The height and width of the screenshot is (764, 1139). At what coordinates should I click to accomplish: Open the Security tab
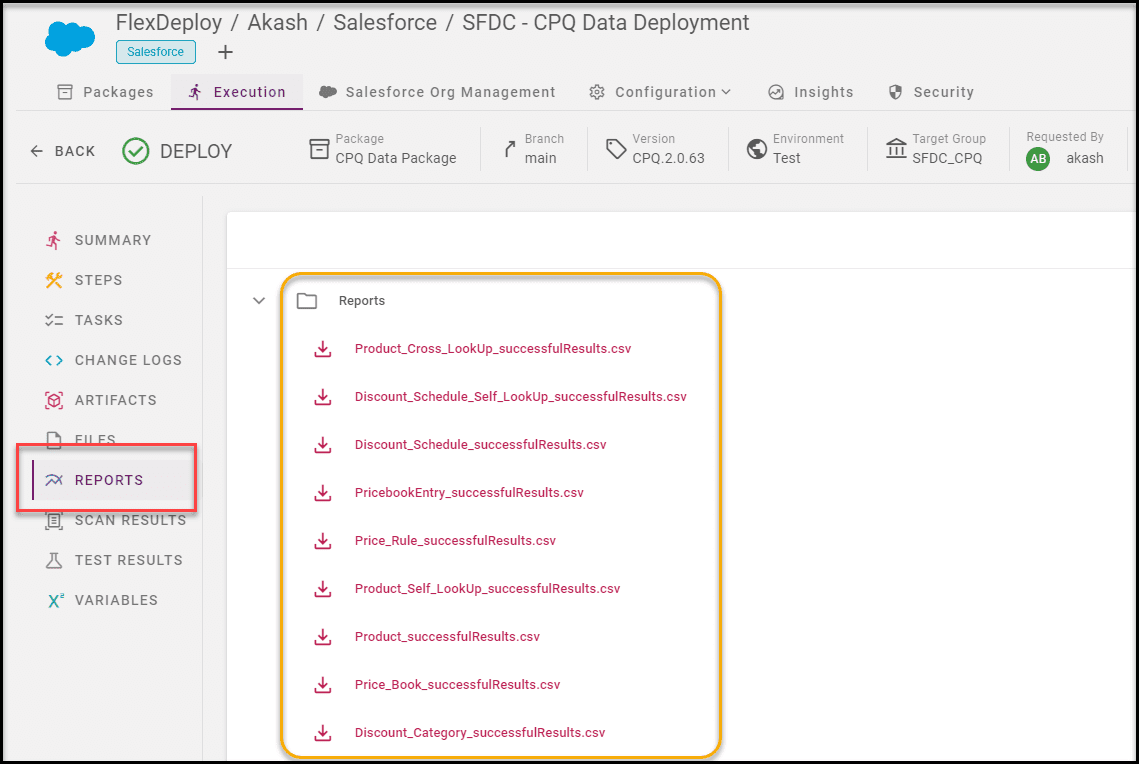(931, 92)
